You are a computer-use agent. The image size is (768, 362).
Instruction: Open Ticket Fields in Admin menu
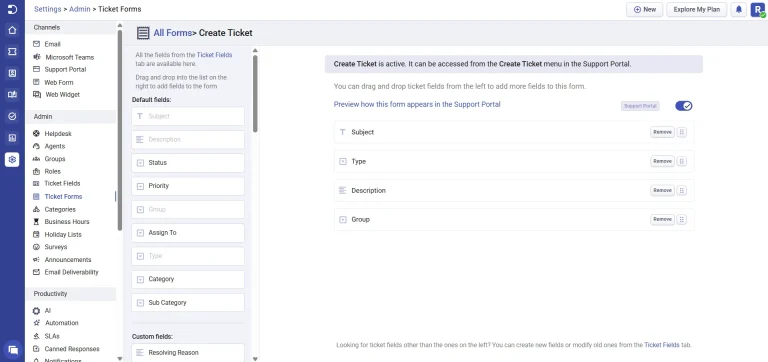62,184
